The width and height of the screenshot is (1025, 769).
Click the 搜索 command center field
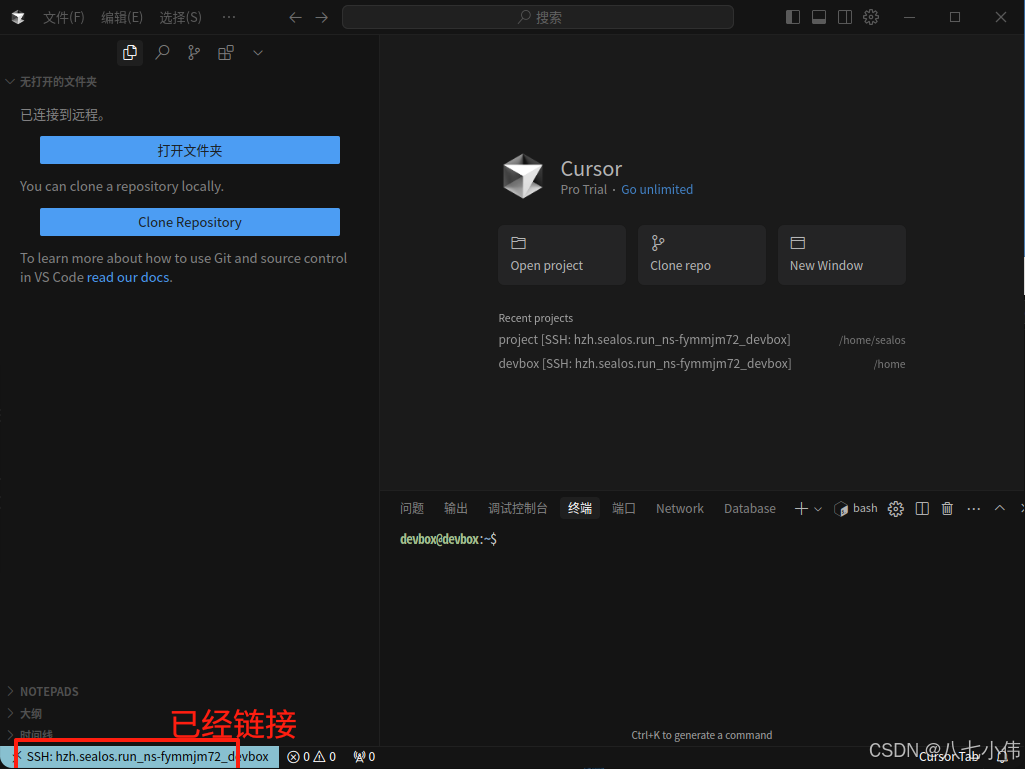click(x=537, y=17)
